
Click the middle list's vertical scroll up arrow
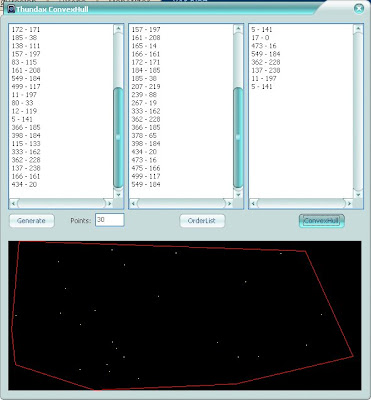[238, 29]
